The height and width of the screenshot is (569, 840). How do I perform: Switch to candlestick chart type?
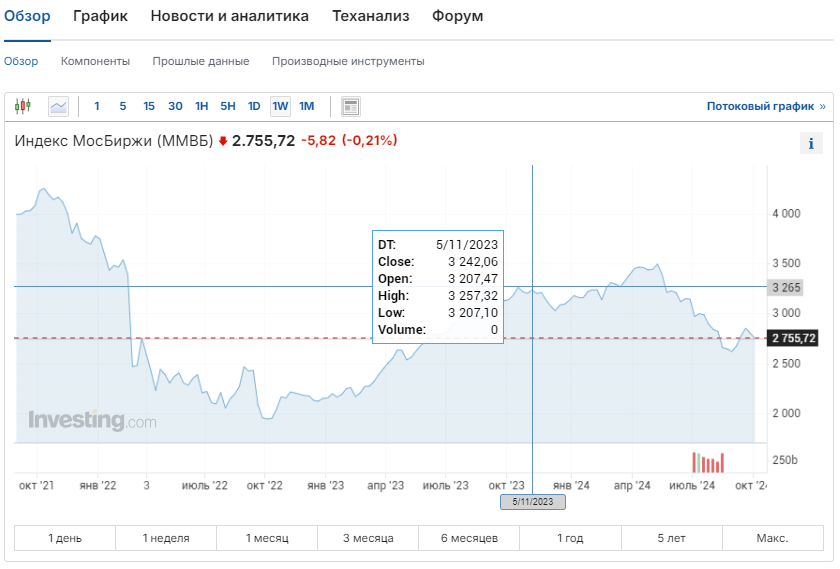point(24,106)
